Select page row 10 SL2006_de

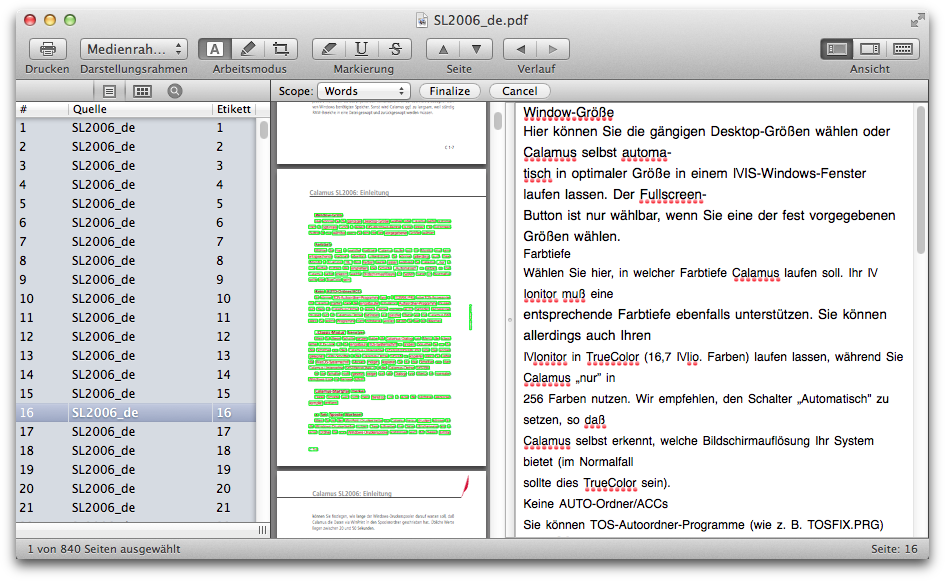pos(136,299)
